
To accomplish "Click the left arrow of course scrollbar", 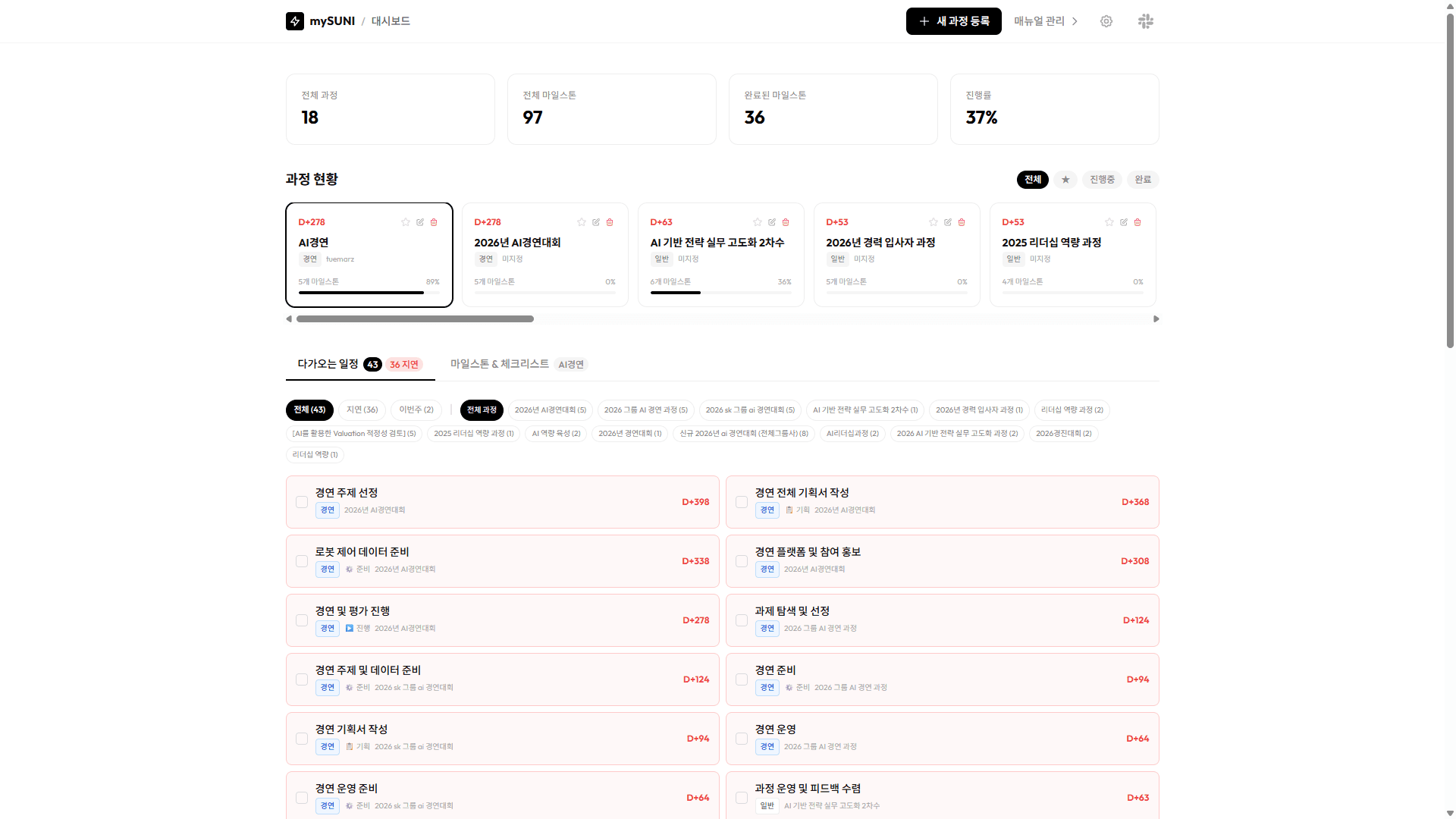I will click(x=289, y=319).
